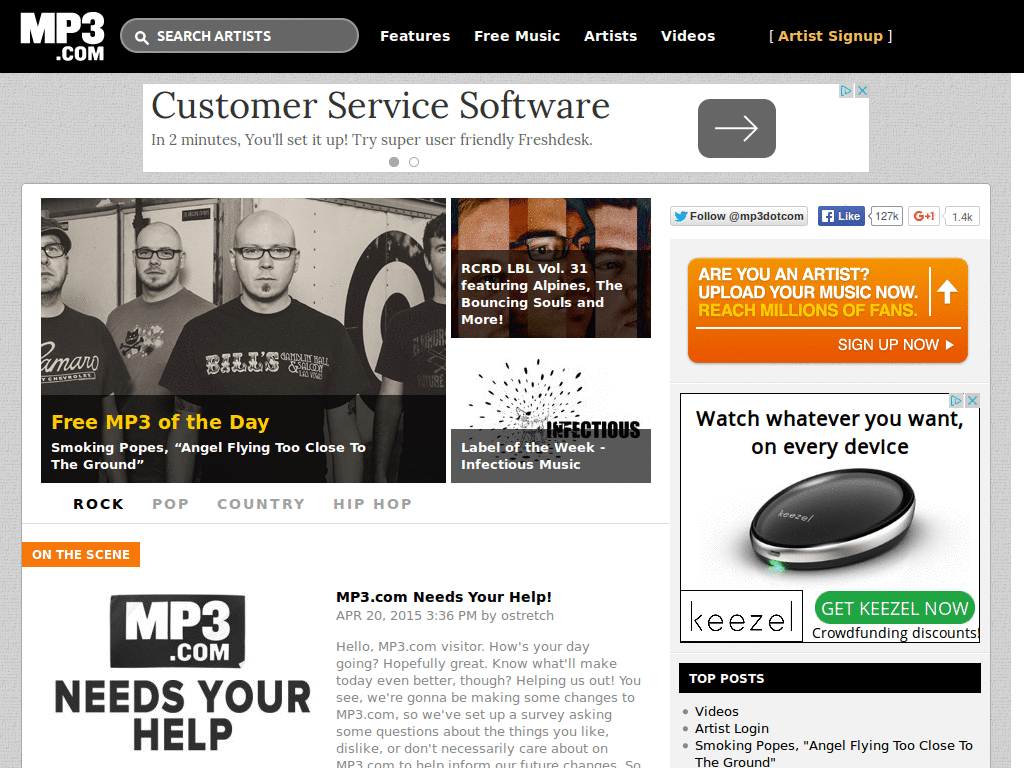
Task: Click the Watch whatever you want ad headline
Action: tap(829, 432)
